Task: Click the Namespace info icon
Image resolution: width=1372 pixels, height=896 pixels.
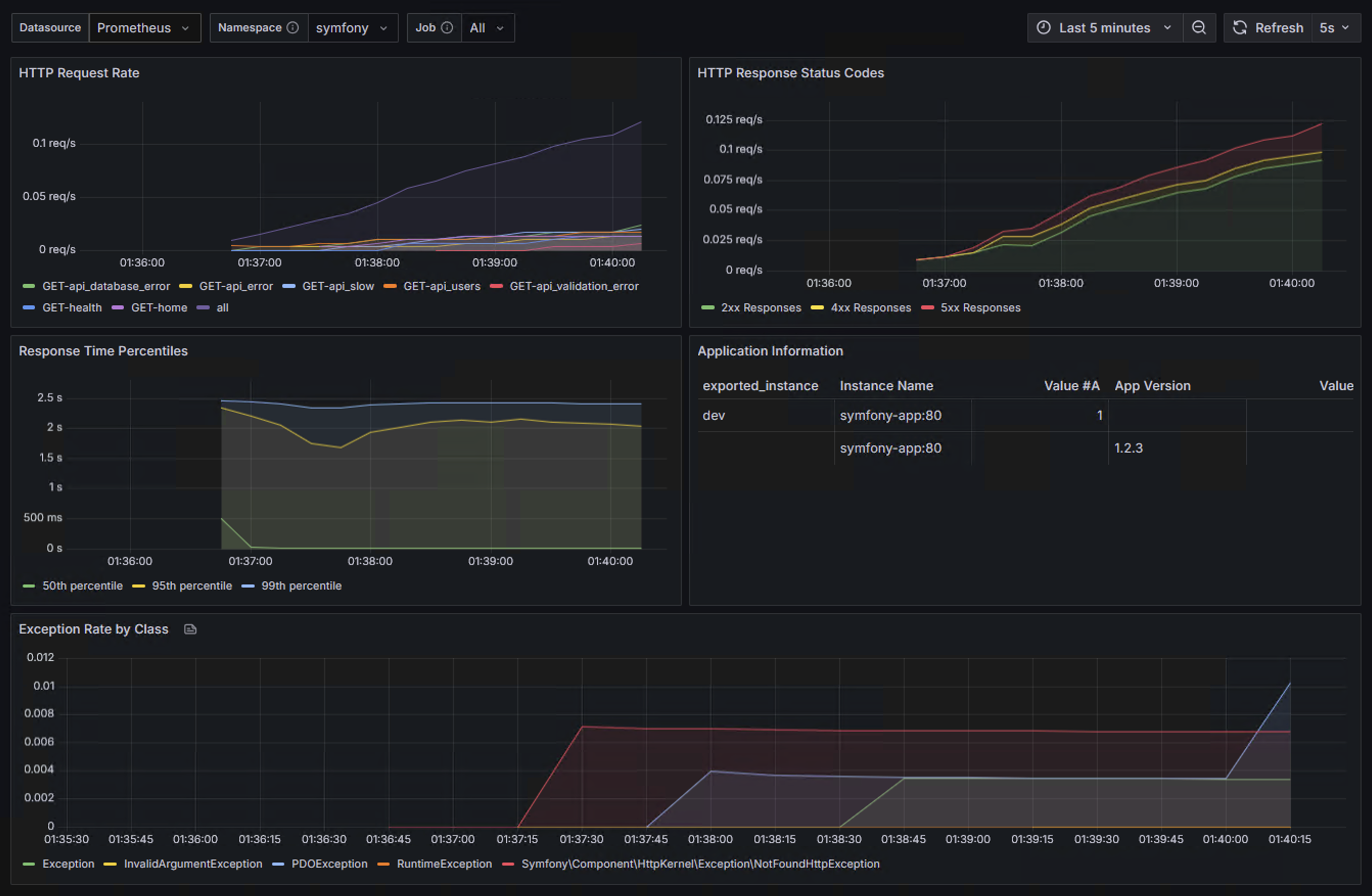Action: [x=293, y=28]
